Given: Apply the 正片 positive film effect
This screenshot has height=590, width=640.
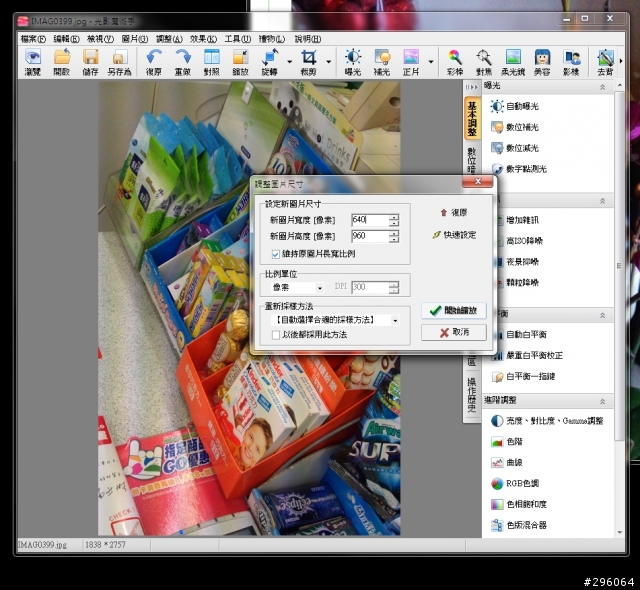Looking at the screenshot, I should coord(411,62).
